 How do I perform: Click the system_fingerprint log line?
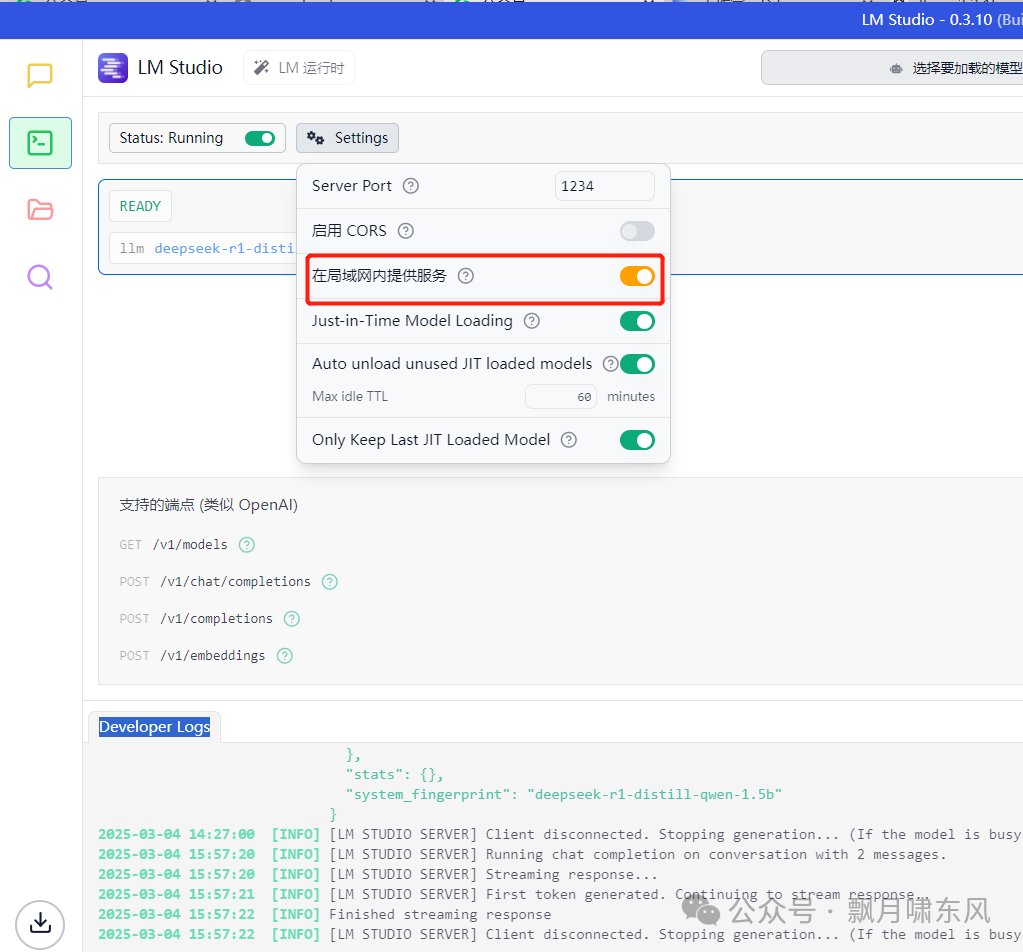point(563,795)
